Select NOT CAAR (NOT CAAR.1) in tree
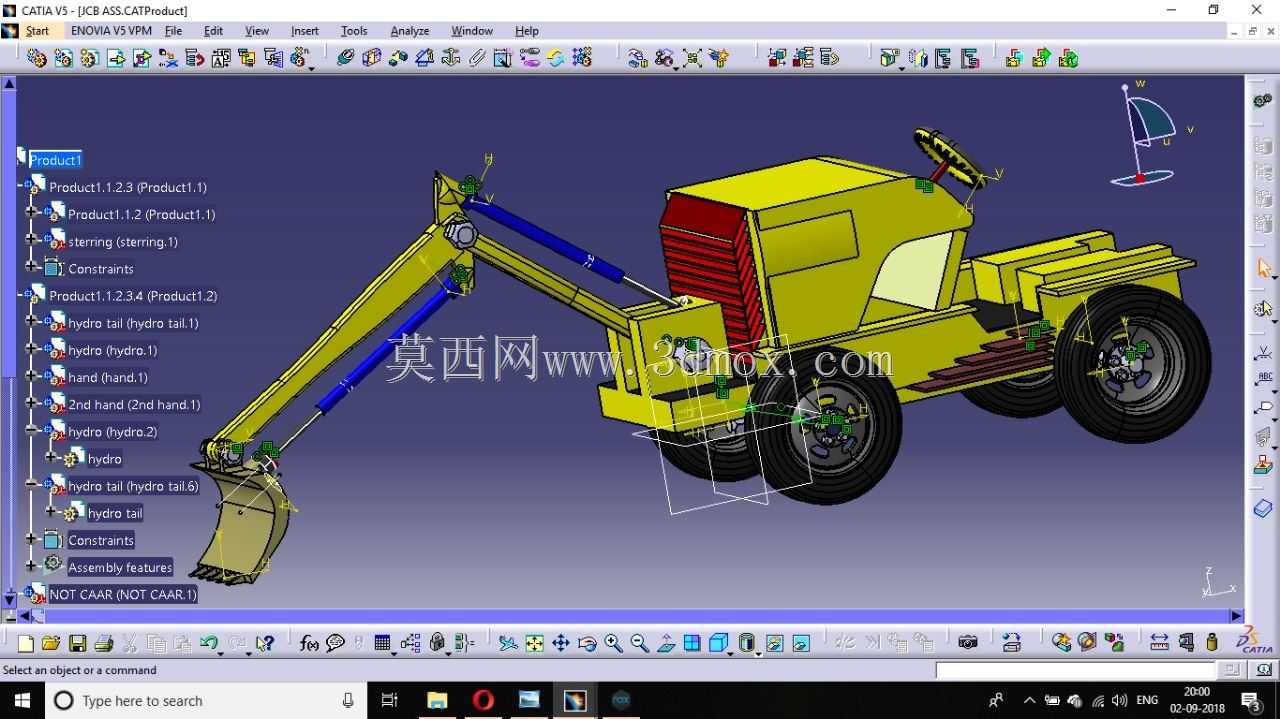The width and height of the screenshot is (1280, 719). [123, 595]
